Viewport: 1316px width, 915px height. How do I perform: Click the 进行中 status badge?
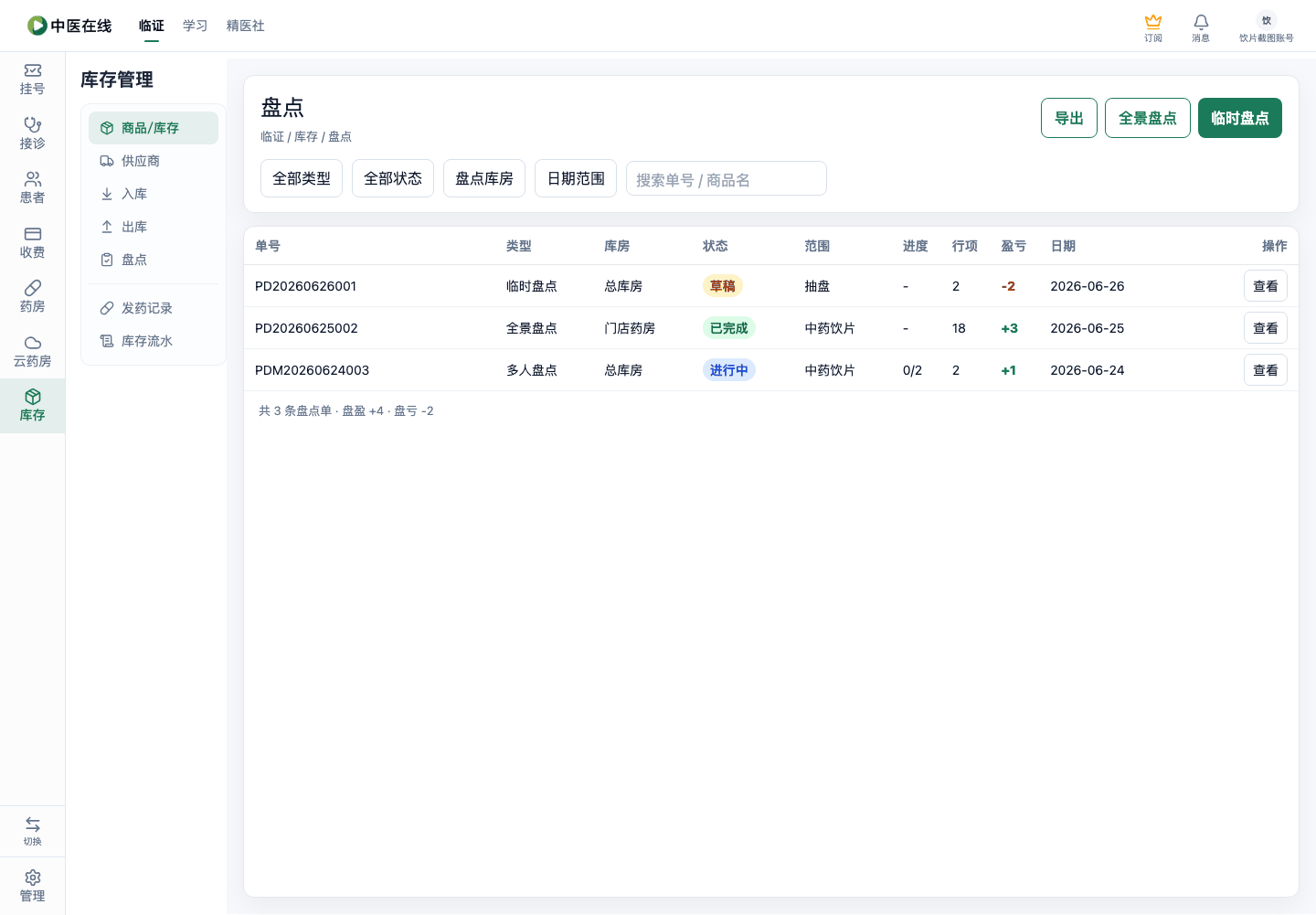(x=729, y=370)
